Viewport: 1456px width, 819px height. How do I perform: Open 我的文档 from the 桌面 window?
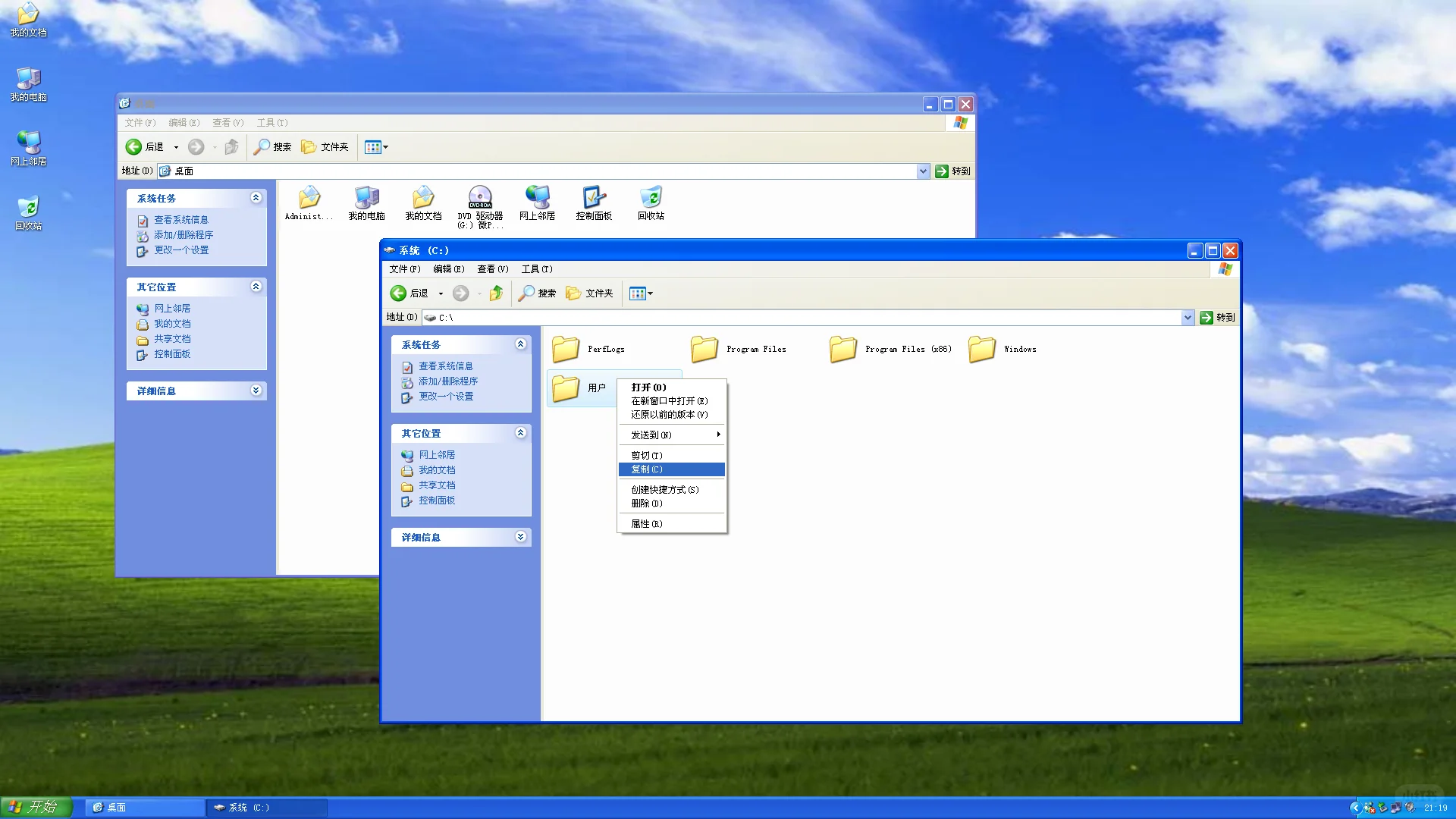click(423, 199)
